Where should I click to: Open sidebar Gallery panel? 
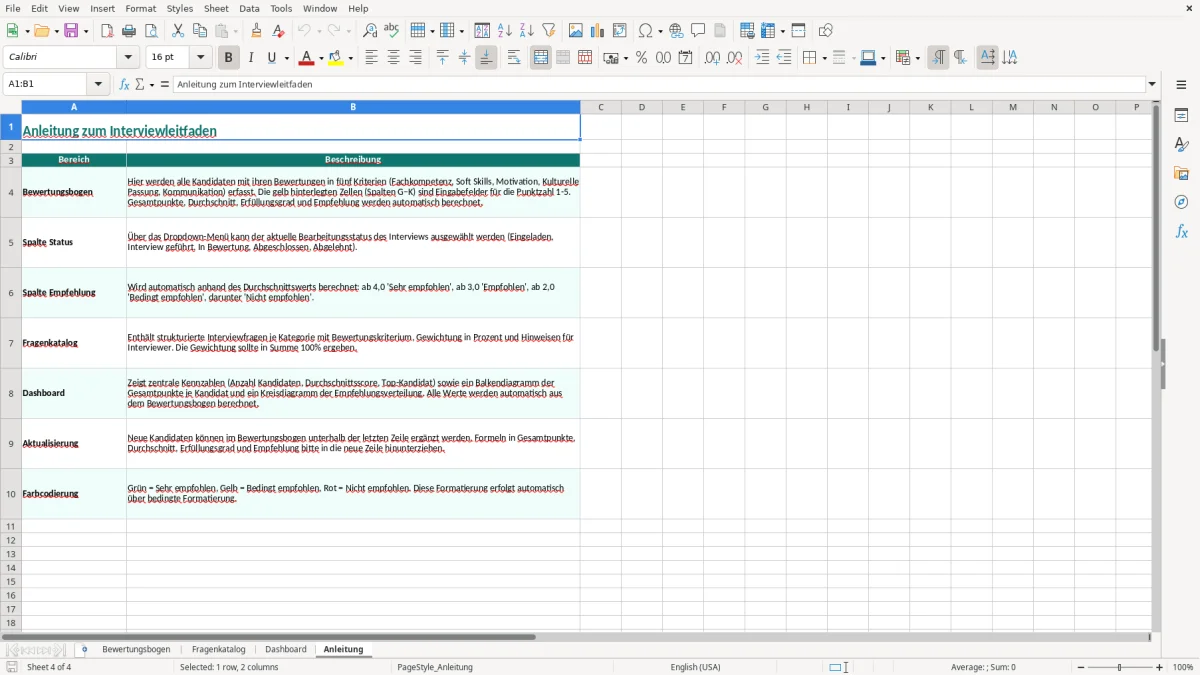coord(1181,174)
